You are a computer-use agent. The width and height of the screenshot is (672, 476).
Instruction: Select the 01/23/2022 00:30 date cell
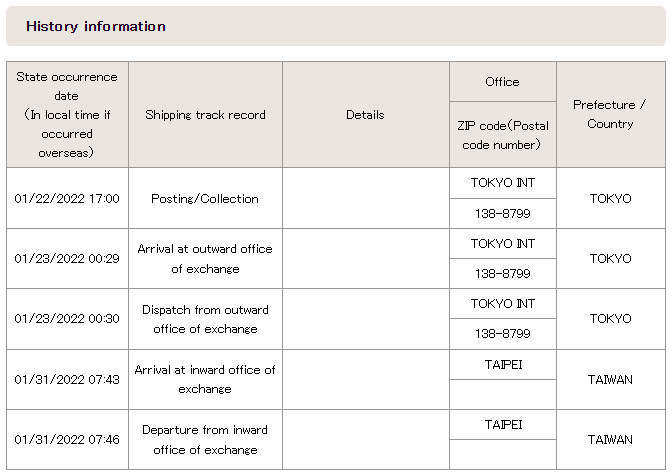coord(67,319)
